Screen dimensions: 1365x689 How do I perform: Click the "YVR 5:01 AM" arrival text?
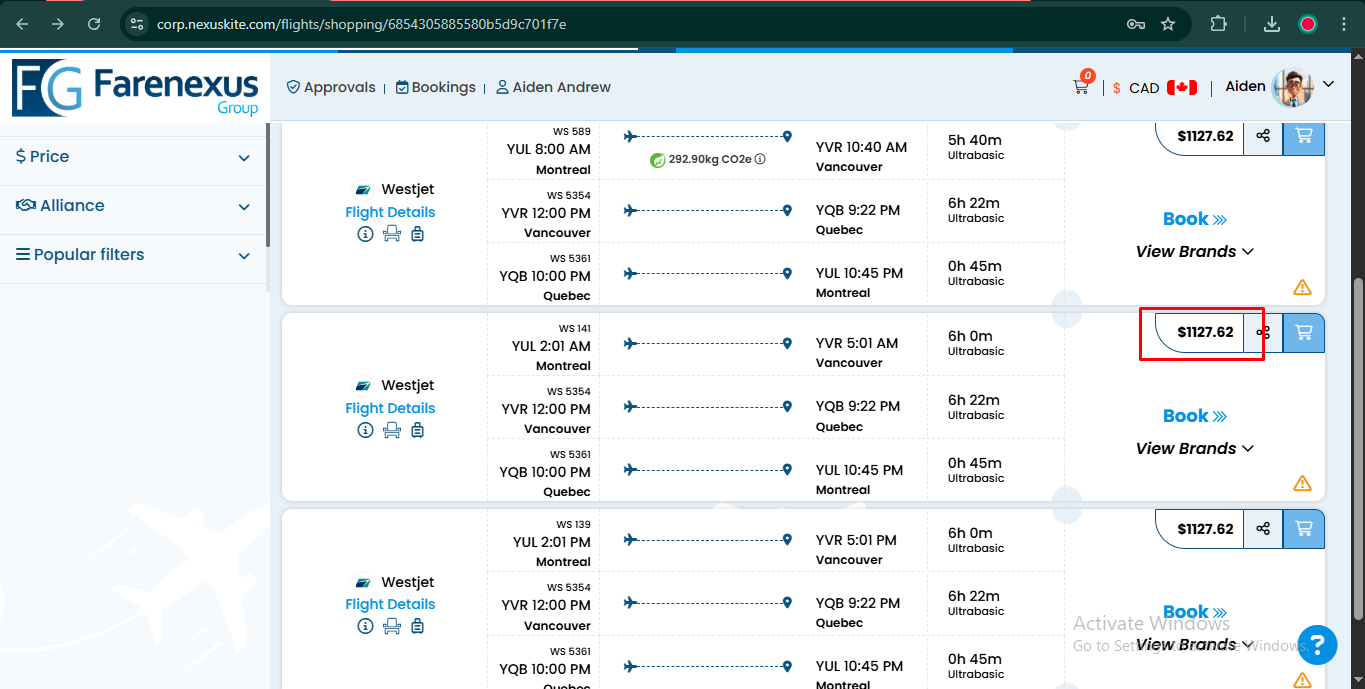coord(857,343)
